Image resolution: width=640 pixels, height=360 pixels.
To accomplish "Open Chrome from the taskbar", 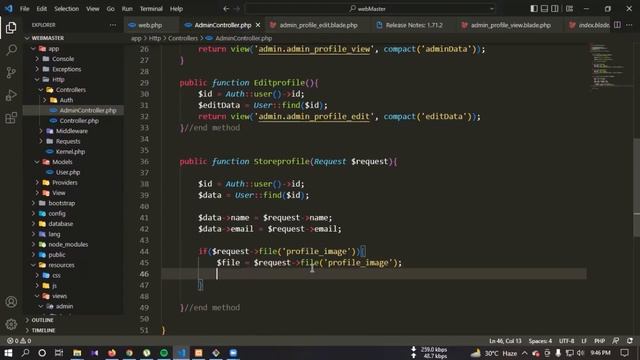I will point(129,353).
